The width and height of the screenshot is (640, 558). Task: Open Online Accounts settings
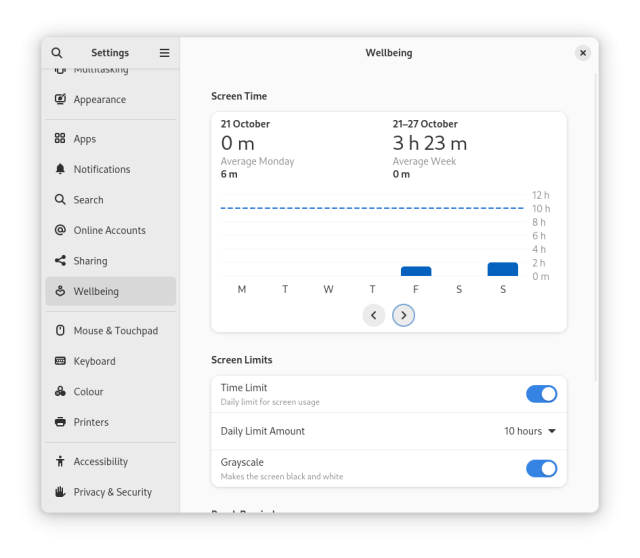pyautogui.click(x=110, y=230)
